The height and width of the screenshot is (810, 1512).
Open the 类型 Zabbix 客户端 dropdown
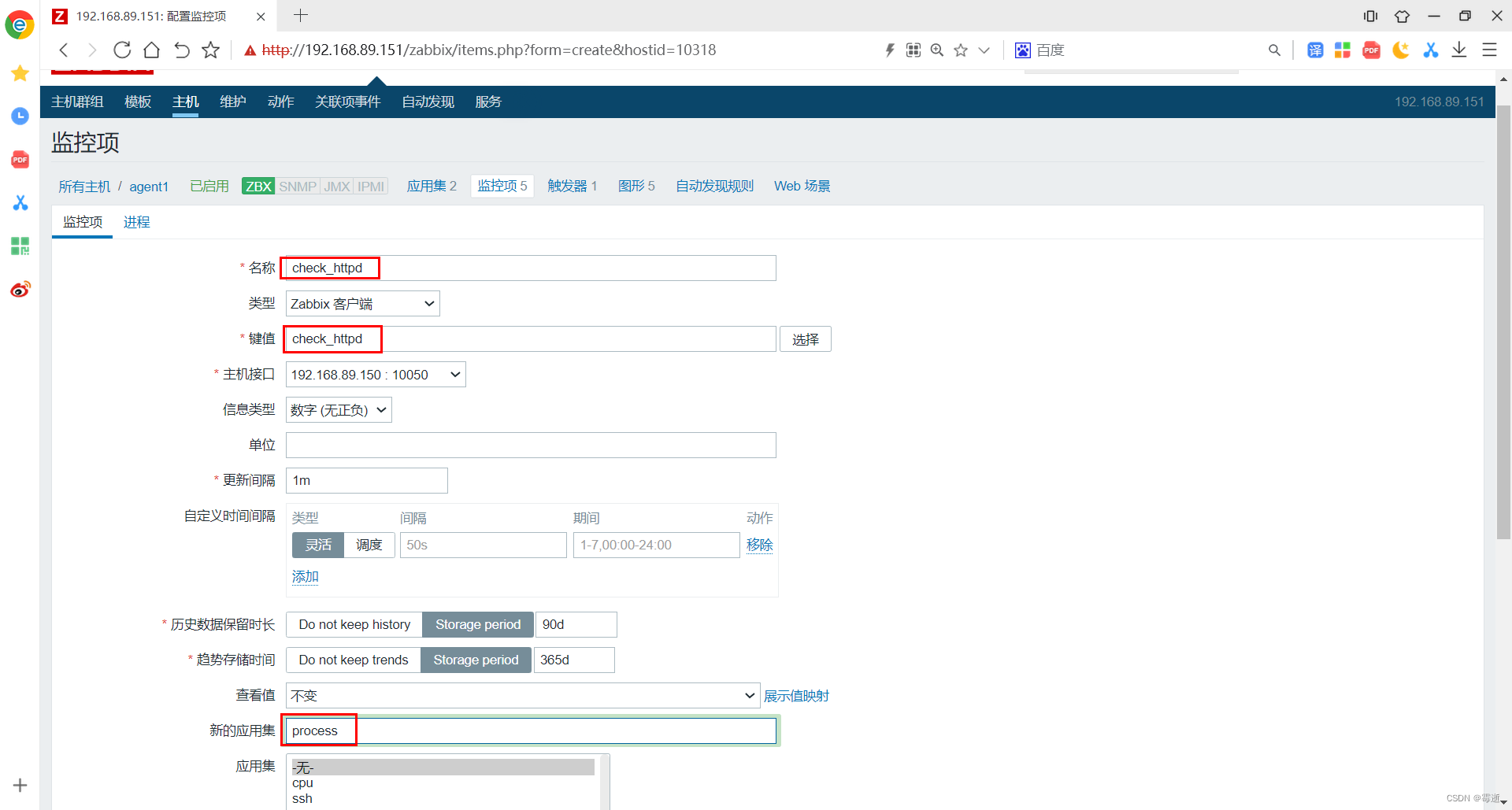362,304
